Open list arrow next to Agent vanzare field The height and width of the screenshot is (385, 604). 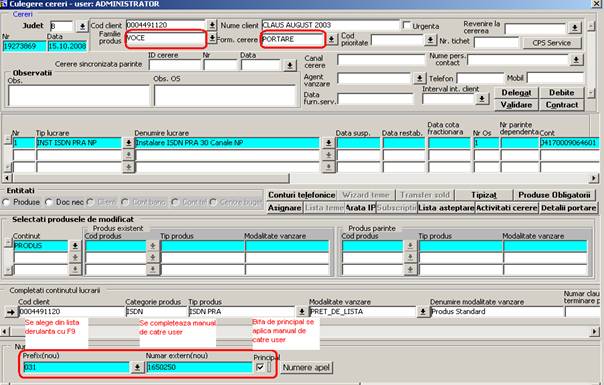pyautogui.click(x=419, y=78)
